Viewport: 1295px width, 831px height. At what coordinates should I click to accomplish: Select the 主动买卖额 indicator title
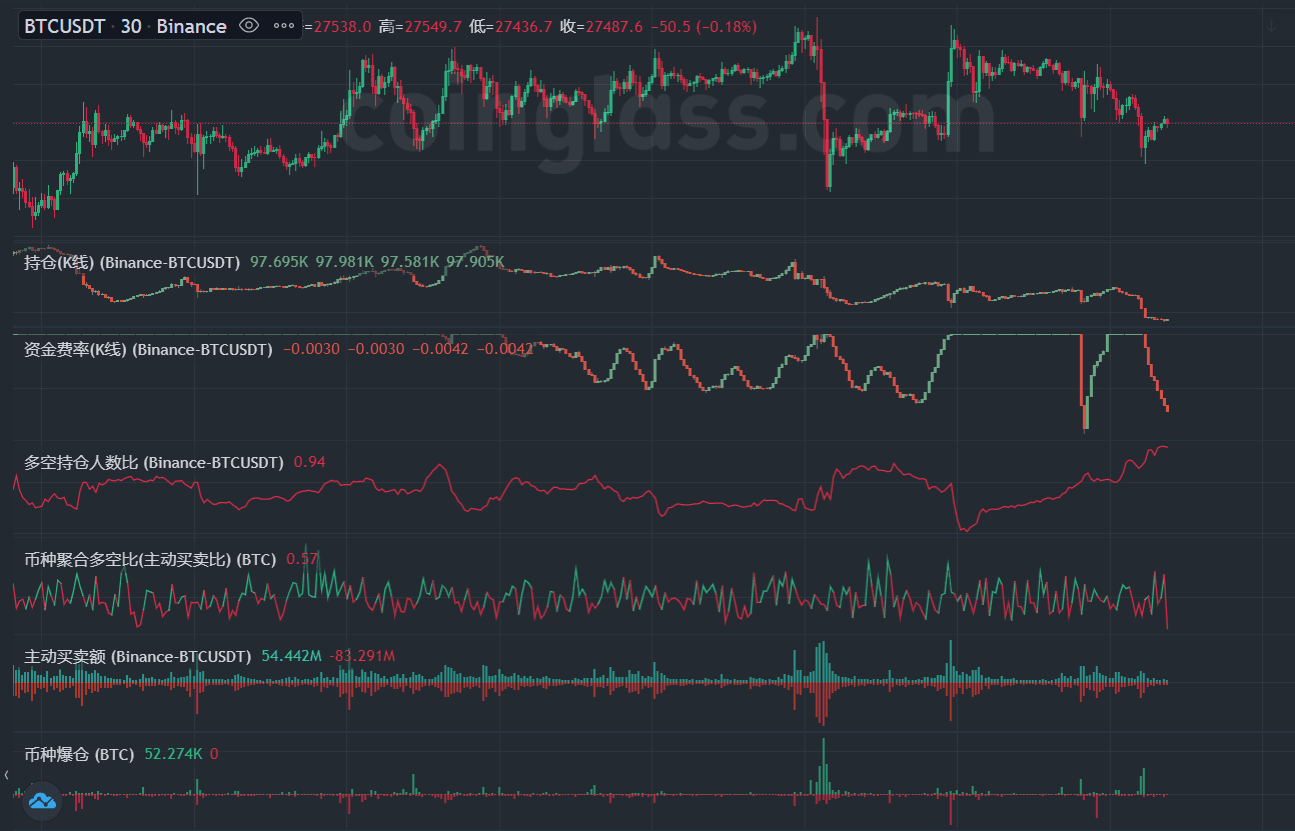(x=137, y=656)
